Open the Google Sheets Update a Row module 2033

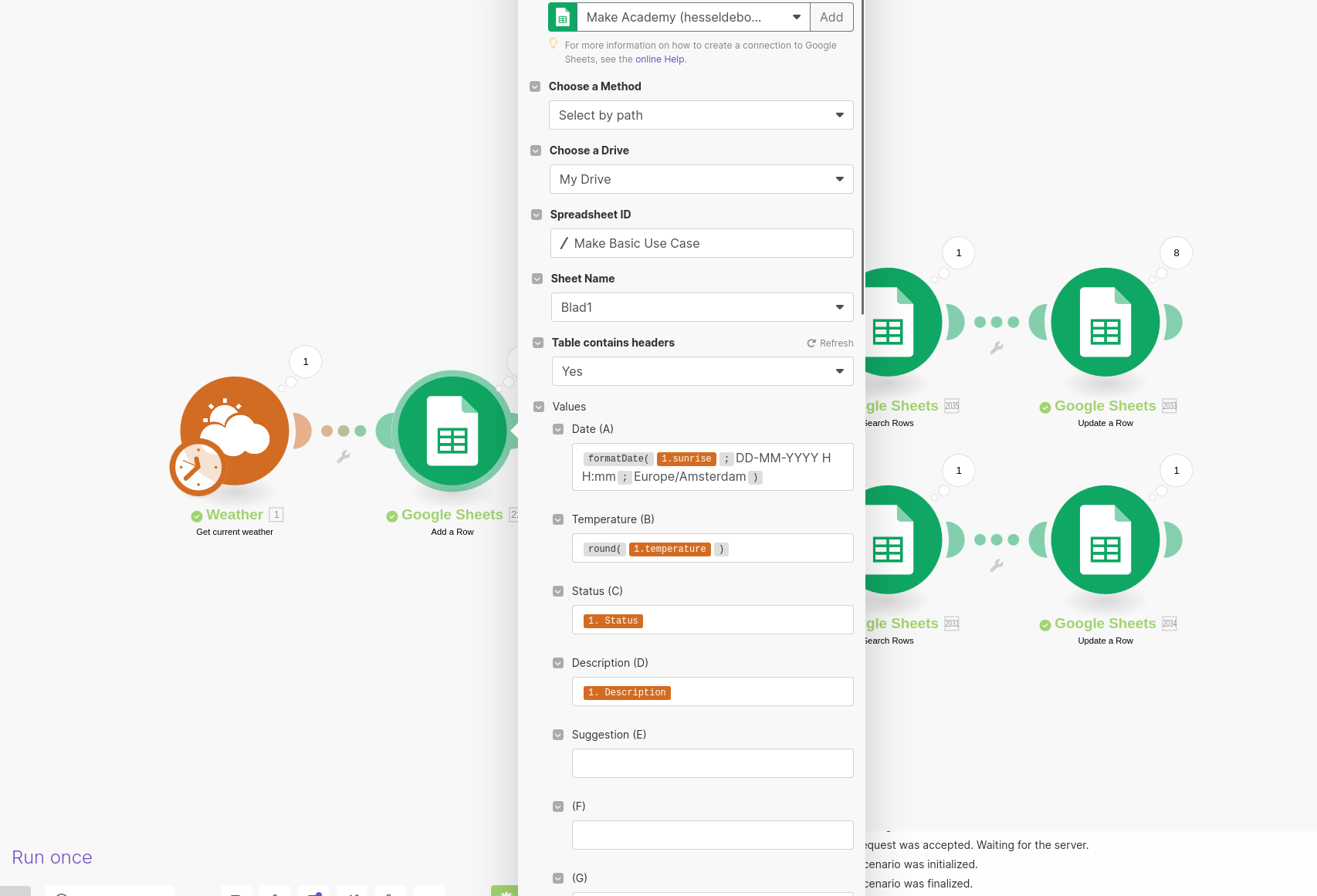click(x=1105, y=322)
